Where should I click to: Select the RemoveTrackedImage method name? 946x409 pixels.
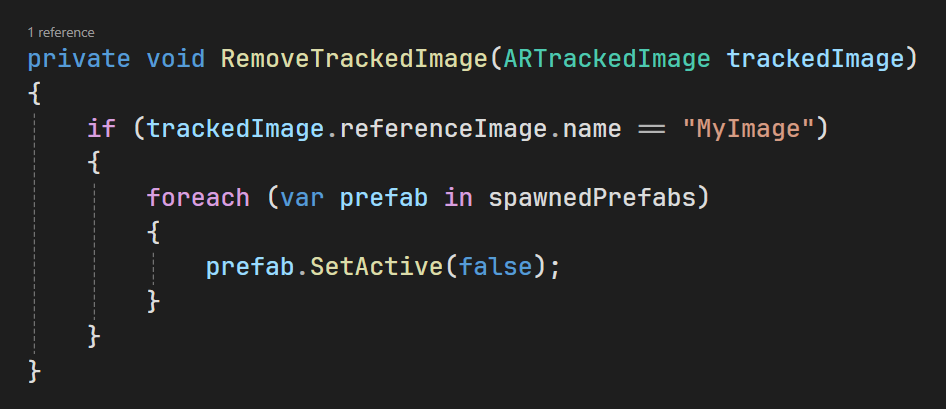354,59
